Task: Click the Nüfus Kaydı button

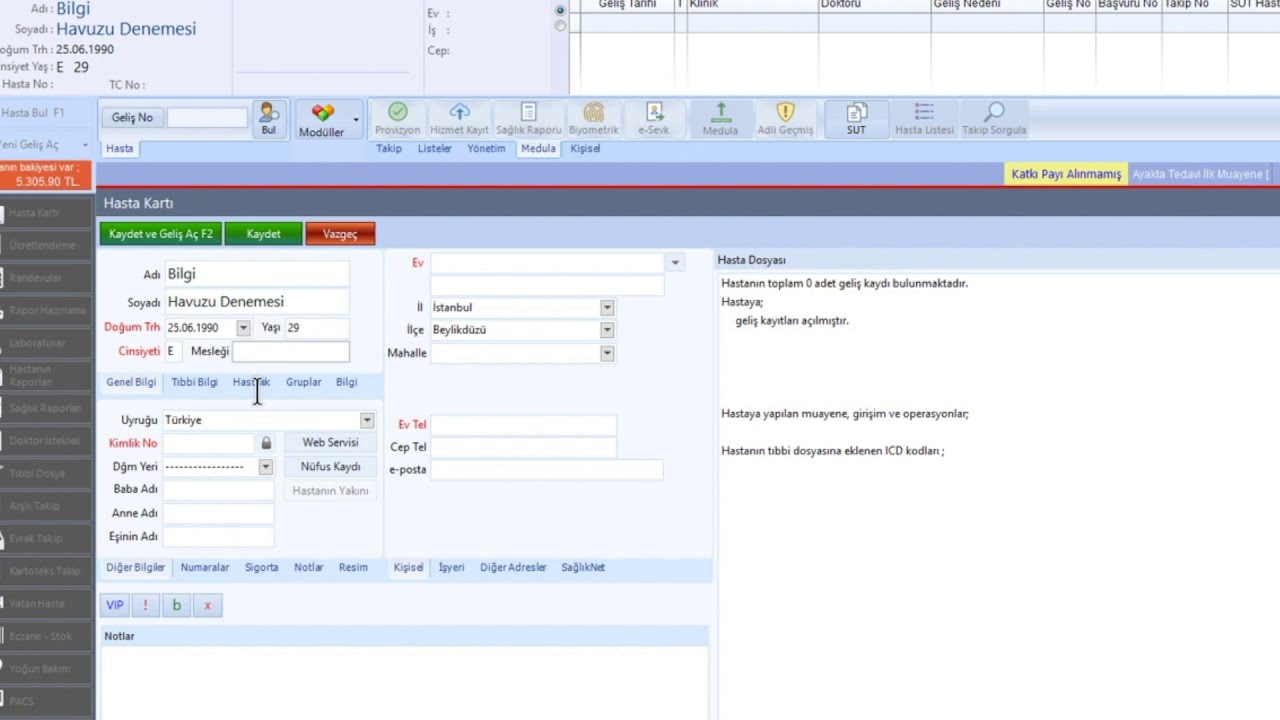Action: click(x=330, y=467)
